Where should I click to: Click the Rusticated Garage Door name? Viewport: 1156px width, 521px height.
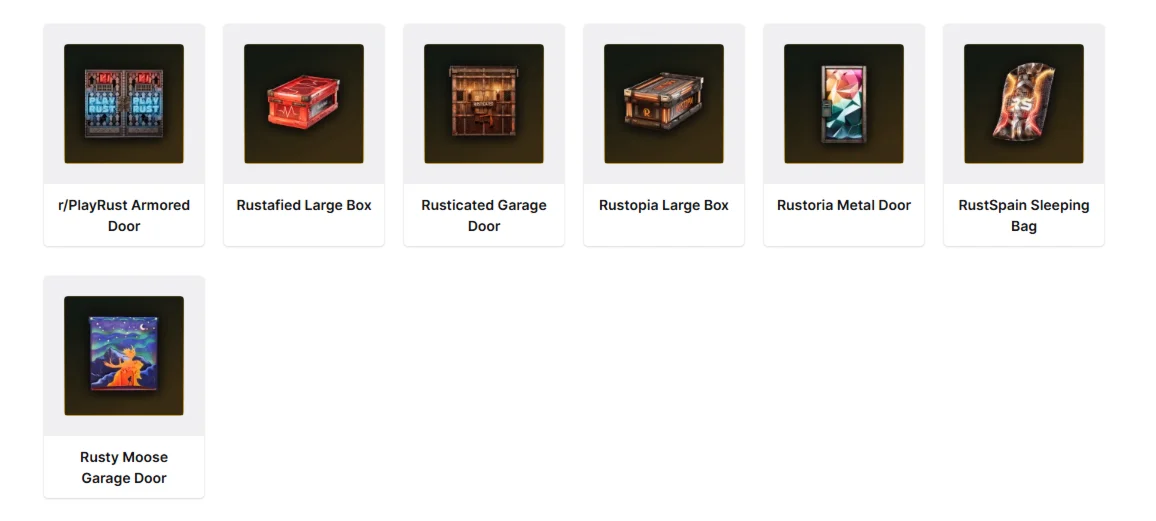point(484,215)
